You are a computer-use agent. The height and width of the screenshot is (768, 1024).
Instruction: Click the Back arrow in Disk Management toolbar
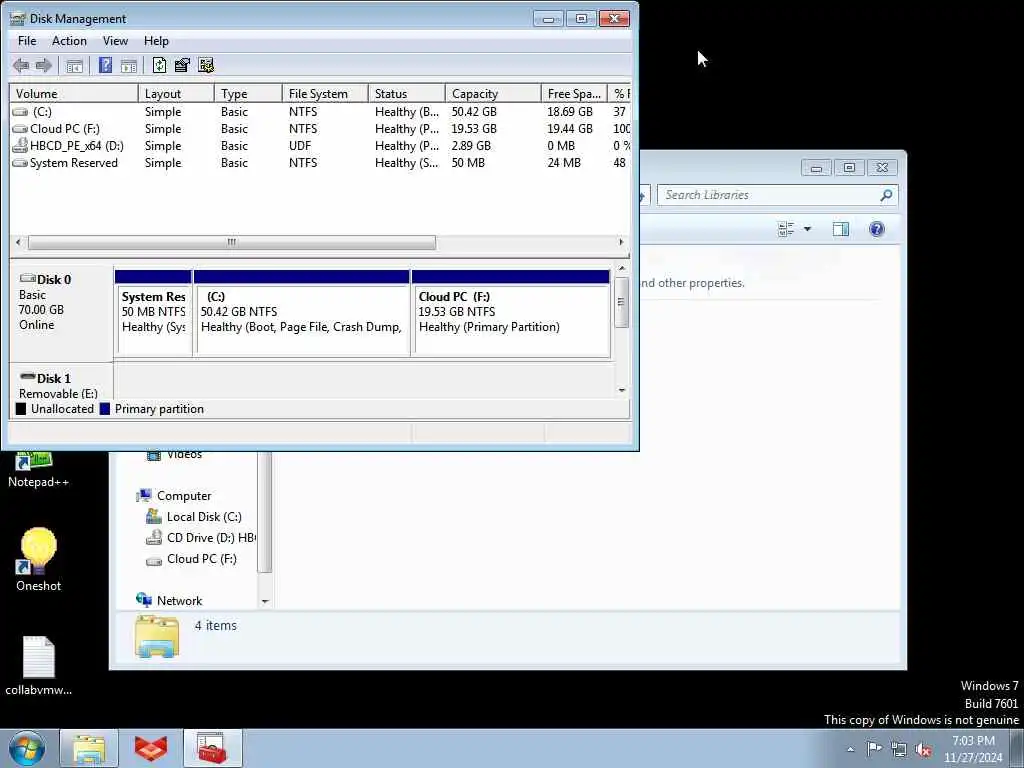[x=21, y=65]
